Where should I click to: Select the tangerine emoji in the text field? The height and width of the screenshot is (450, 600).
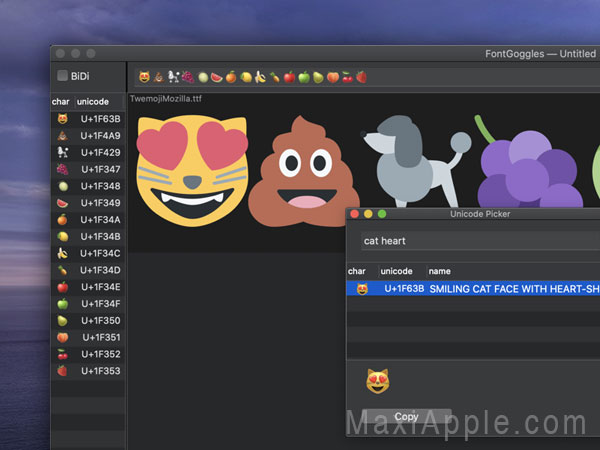(231, 77)
